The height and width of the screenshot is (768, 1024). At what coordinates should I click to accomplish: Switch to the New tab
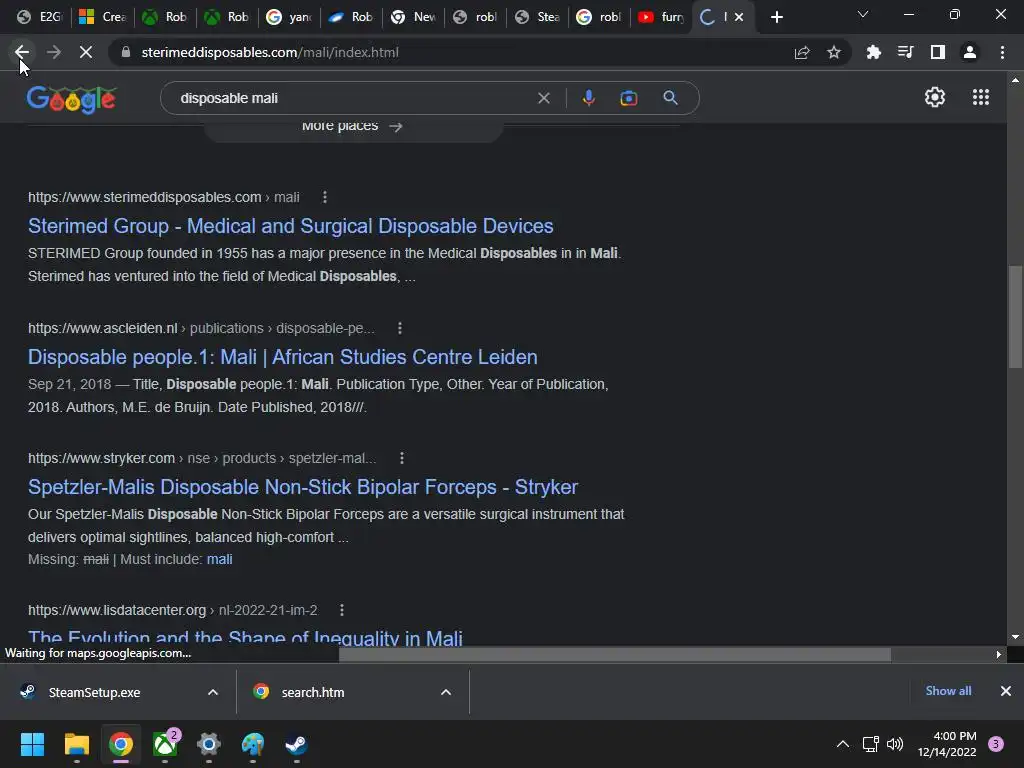coord(413,17)
